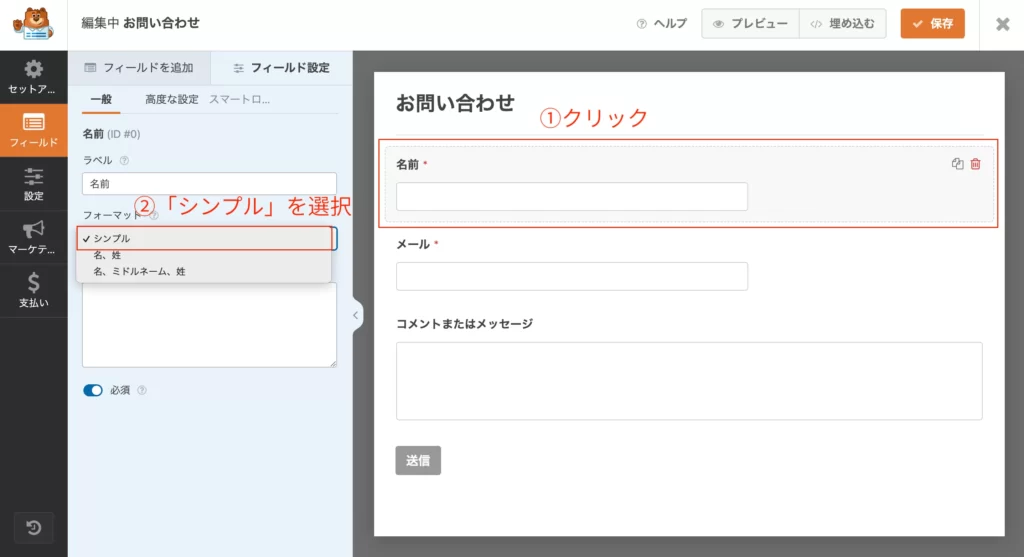The image size is (1024, 557).
Task: Switch to the フィールド設定 tab
Action: pyautogui.click(x=281, y=68)
